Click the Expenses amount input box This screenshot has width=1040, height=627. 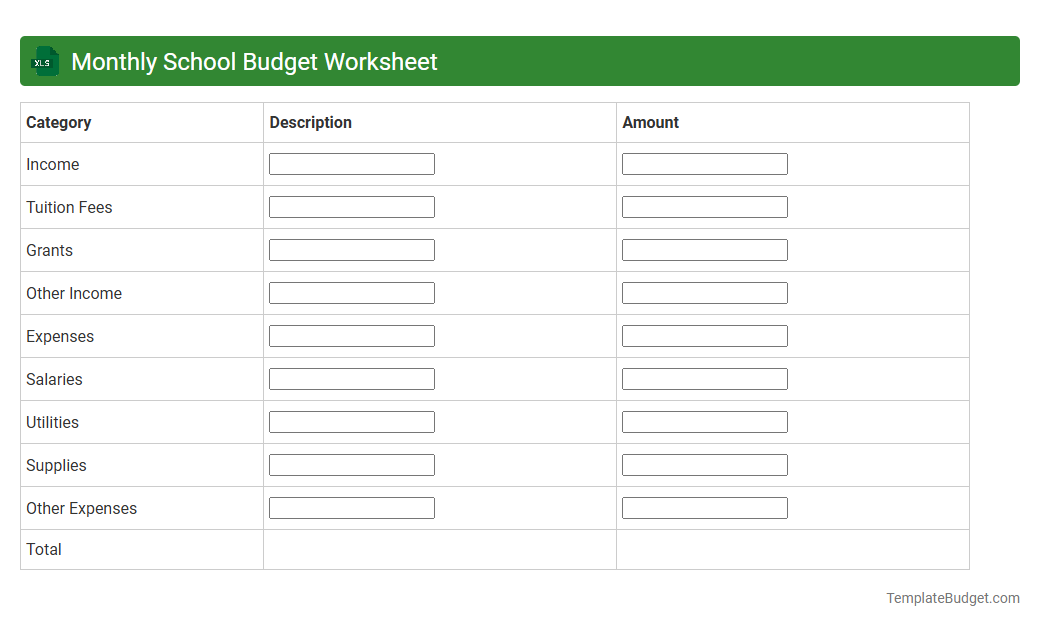coord(704,335)
